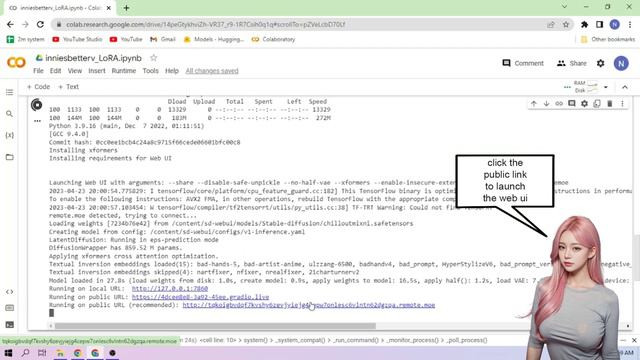Viewport: 640px width, 360px height.
Task: Open Models - Hugging Face bookmark
Action: (x=213, y=39)
